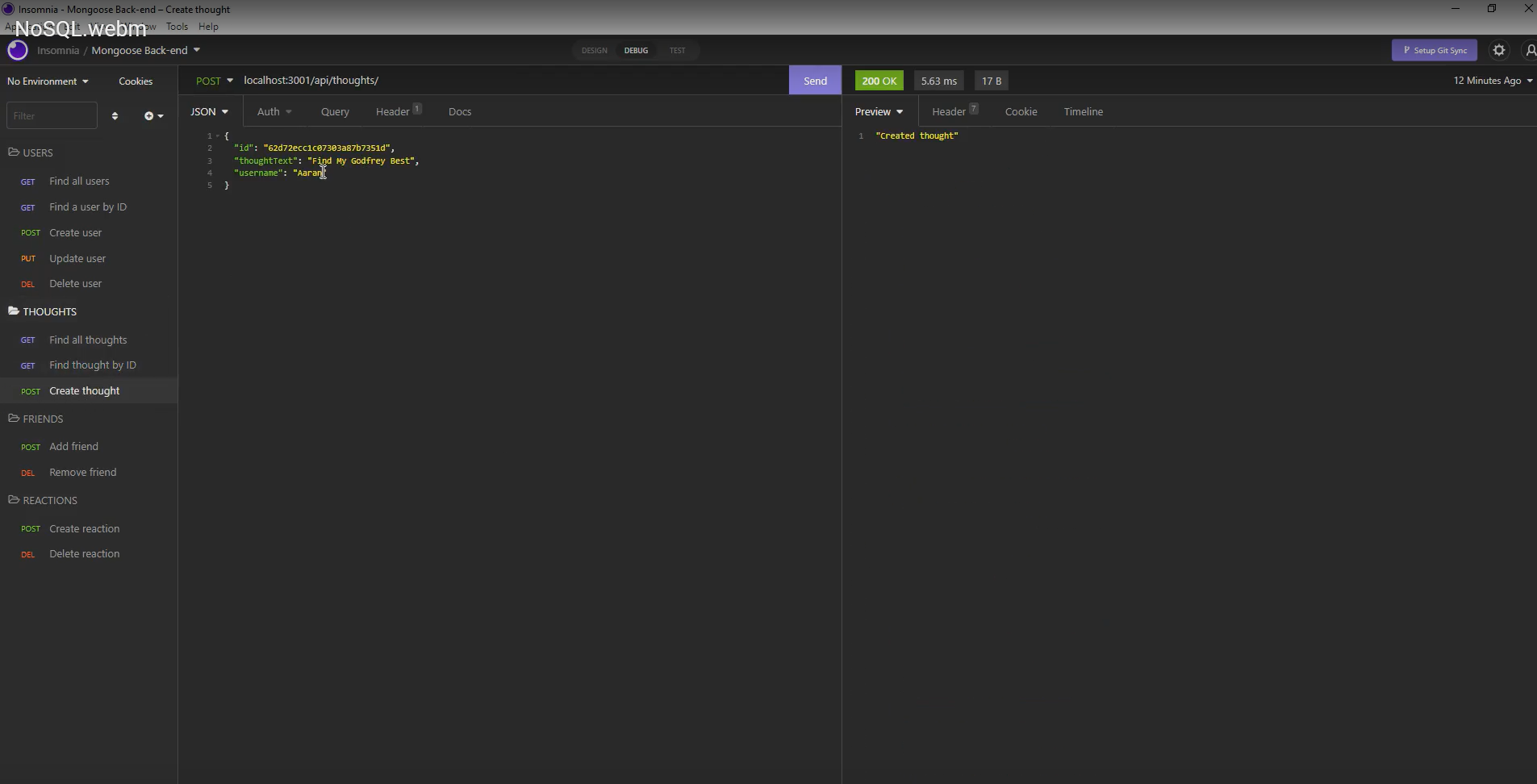Select the Add friend request

point(89,447)
